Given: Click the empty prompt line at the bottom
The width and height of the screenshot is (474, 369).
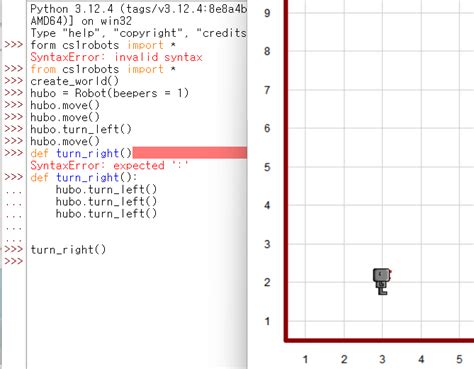Looking at the screenshot, I should point(137,261).
